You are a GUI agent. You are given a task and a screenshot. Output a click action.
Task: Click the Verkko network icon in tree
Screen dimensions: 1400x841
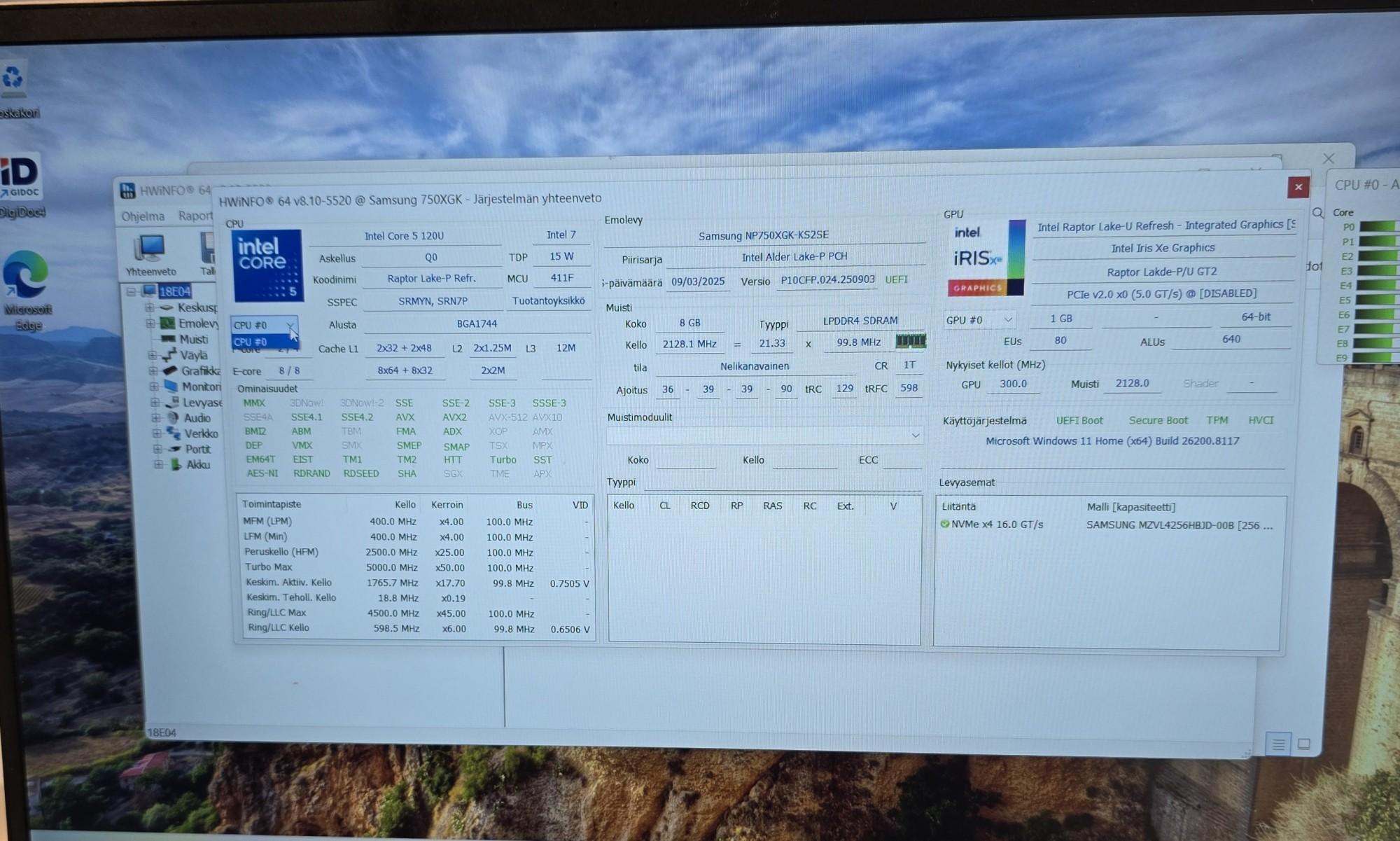pyautogui.click(x=174, y=433)
